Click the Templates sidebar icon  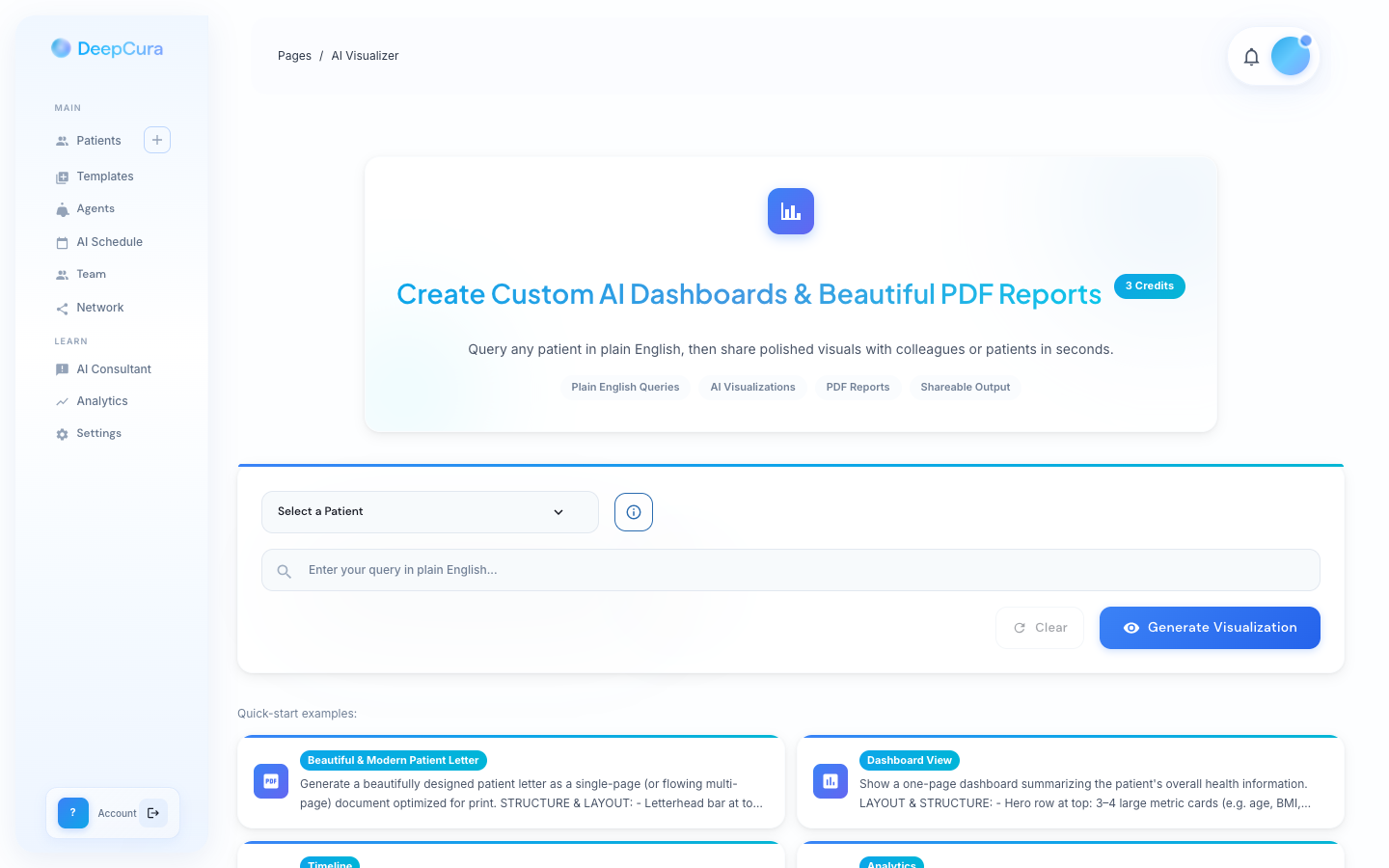tap(62, 177)
